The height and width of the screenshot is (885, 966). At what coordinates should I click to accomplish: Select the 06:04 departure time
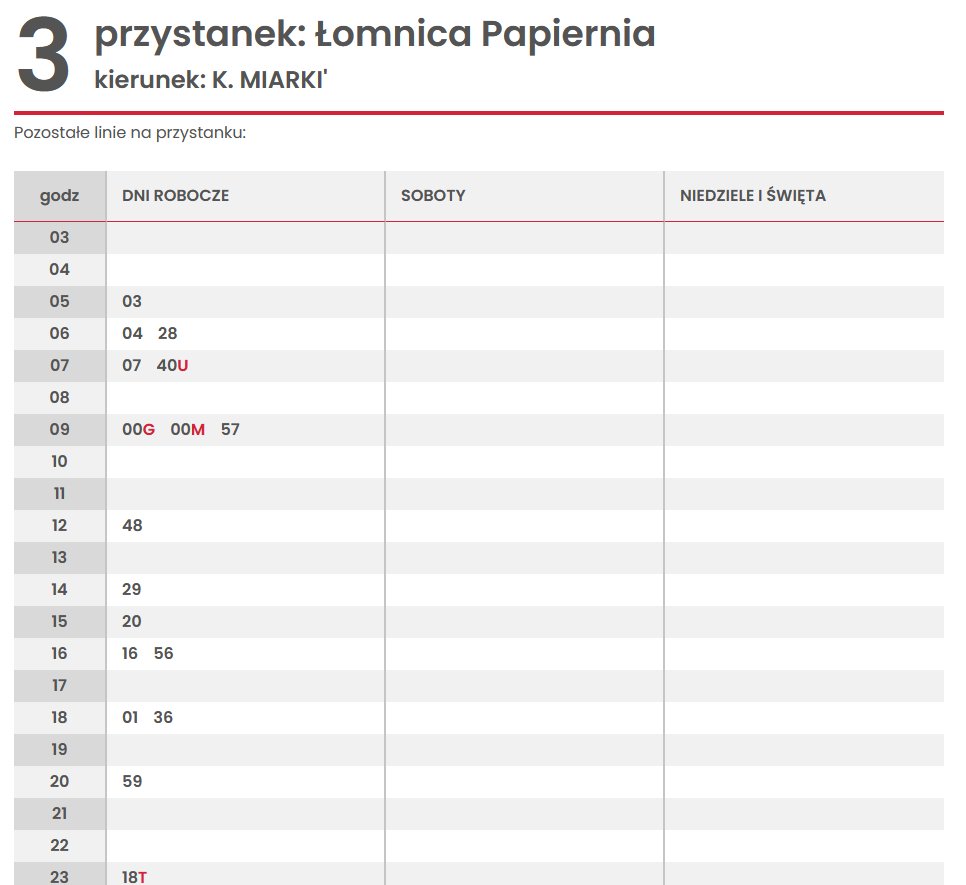pos(132,333)
